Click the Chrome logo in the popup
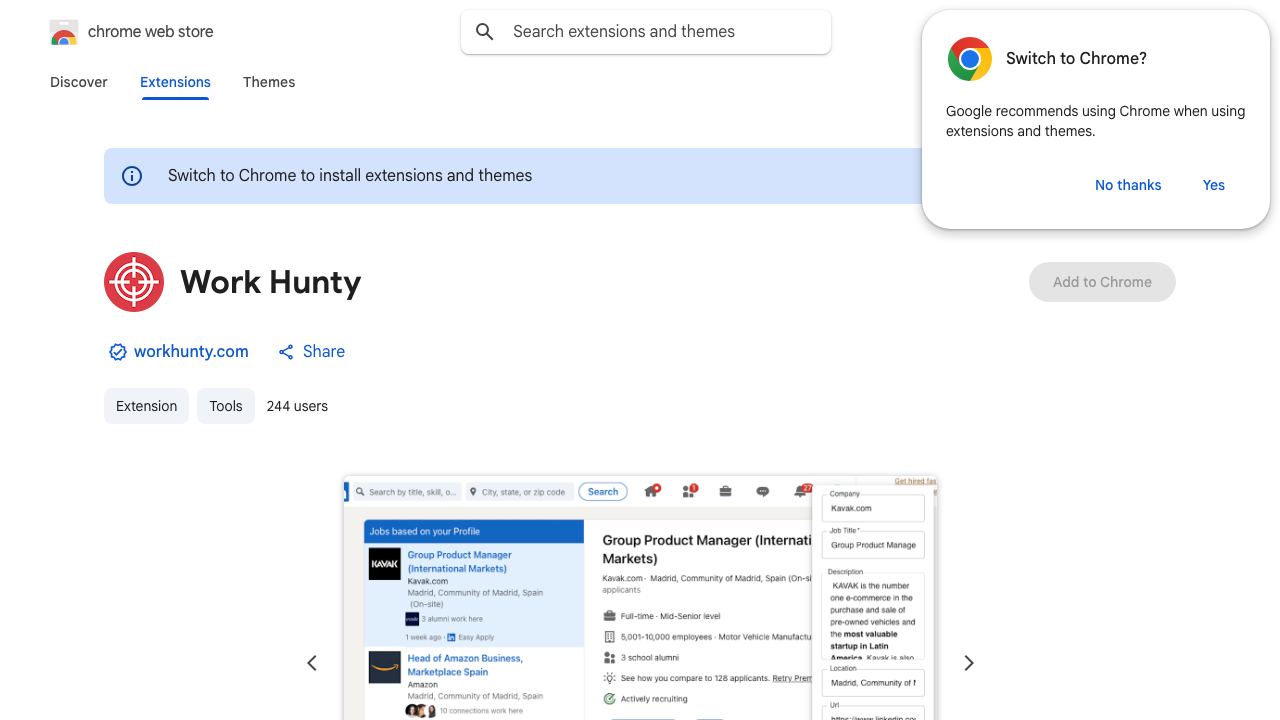Screen dimensions: 1280x720 (x=970, y=59)
